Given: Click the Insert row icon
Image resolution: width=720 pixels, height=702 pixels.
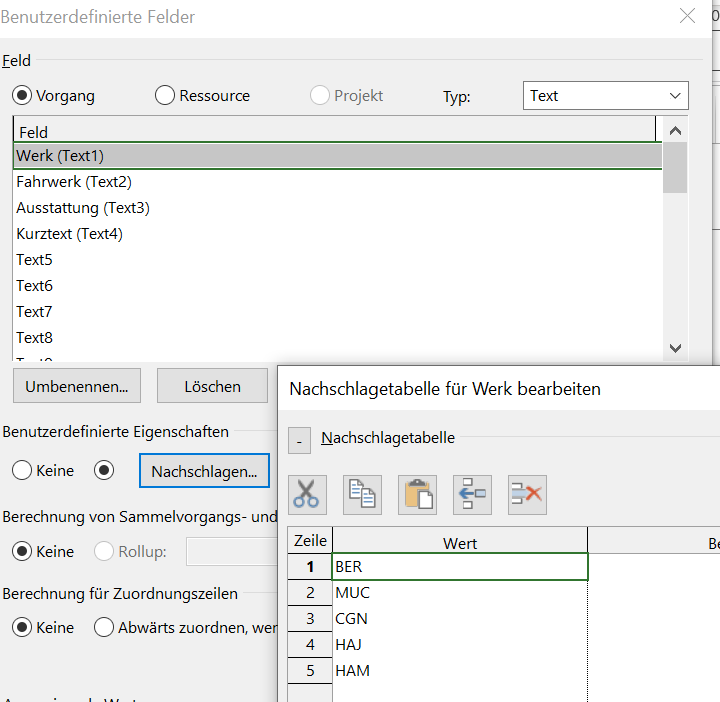Looking at the screenshot, I should 472,494.
